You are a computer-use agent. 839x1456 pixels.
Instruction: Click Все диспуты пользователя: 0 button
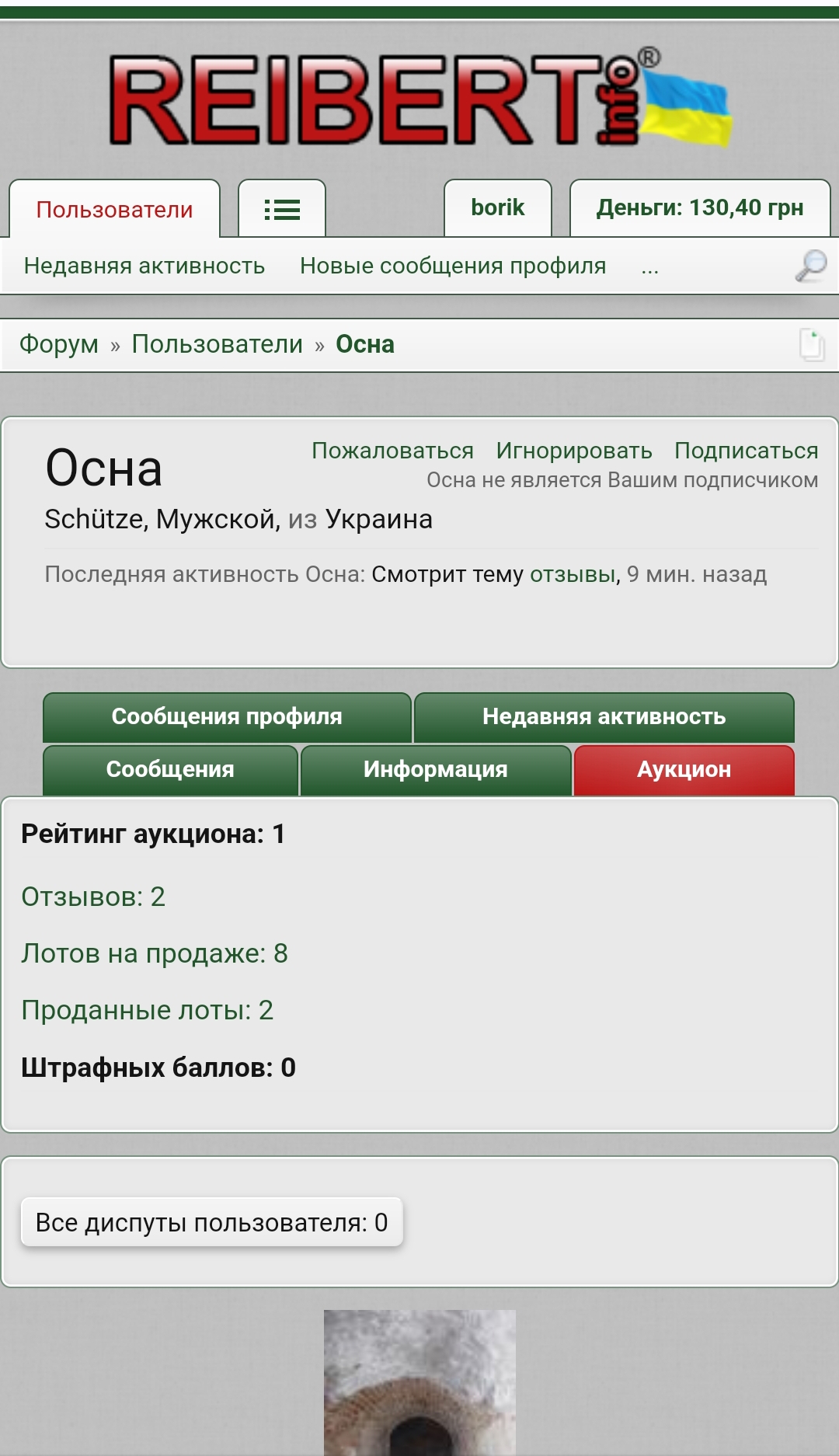211,1222
